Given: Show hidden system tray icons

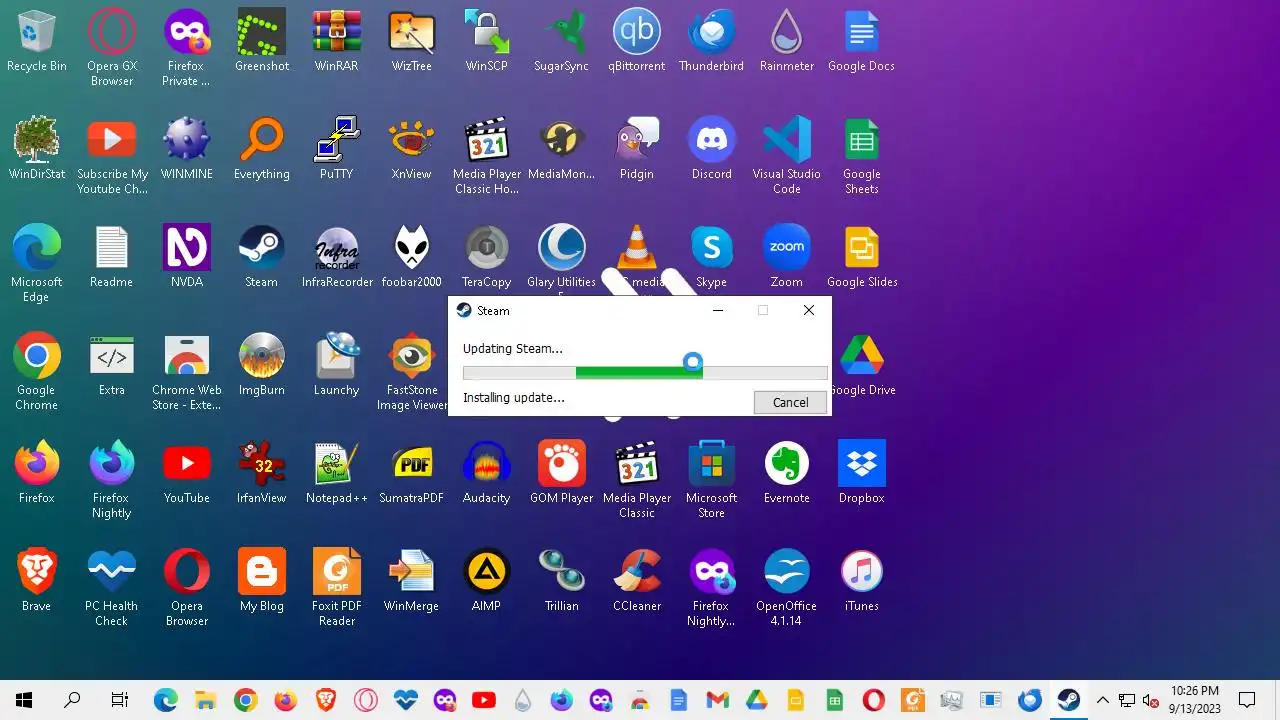Looking at the screenshot, I should click(x=1103, y=700).
